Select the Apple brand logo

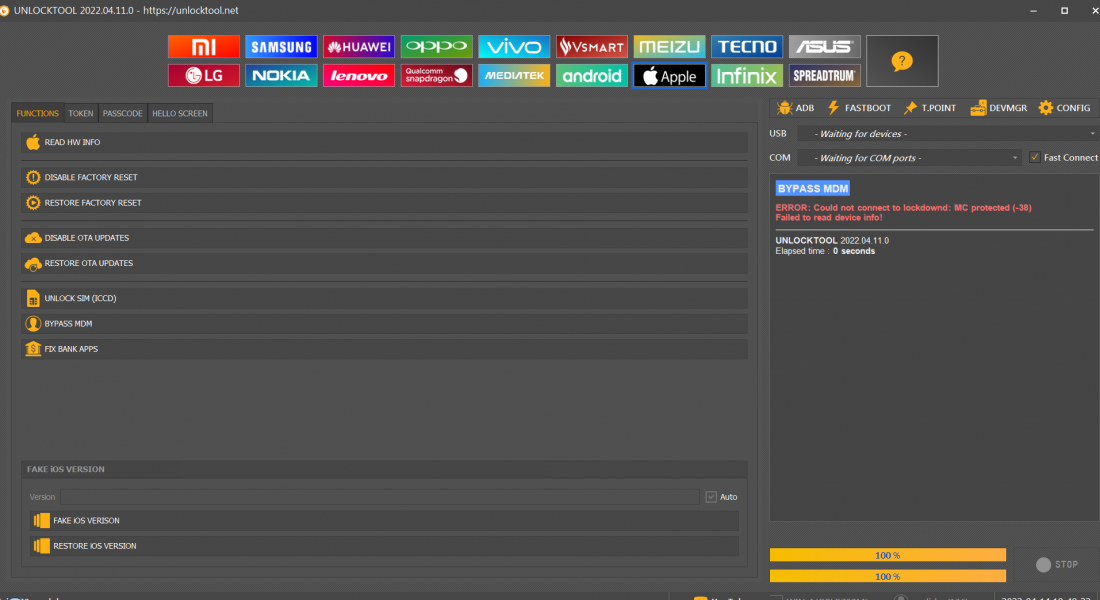[669, 75]
